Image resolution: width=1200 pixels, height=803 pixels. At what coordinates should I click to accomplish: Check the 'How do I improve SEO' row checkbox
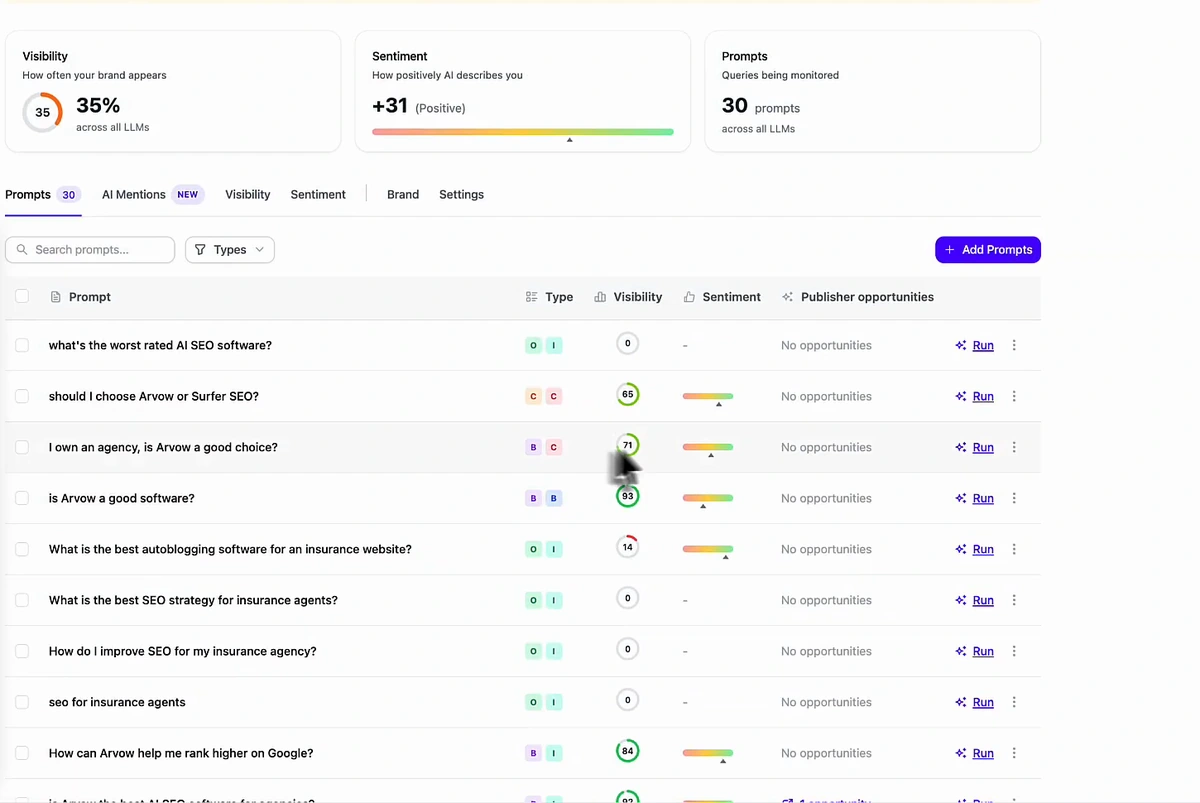tap(22, 651)
